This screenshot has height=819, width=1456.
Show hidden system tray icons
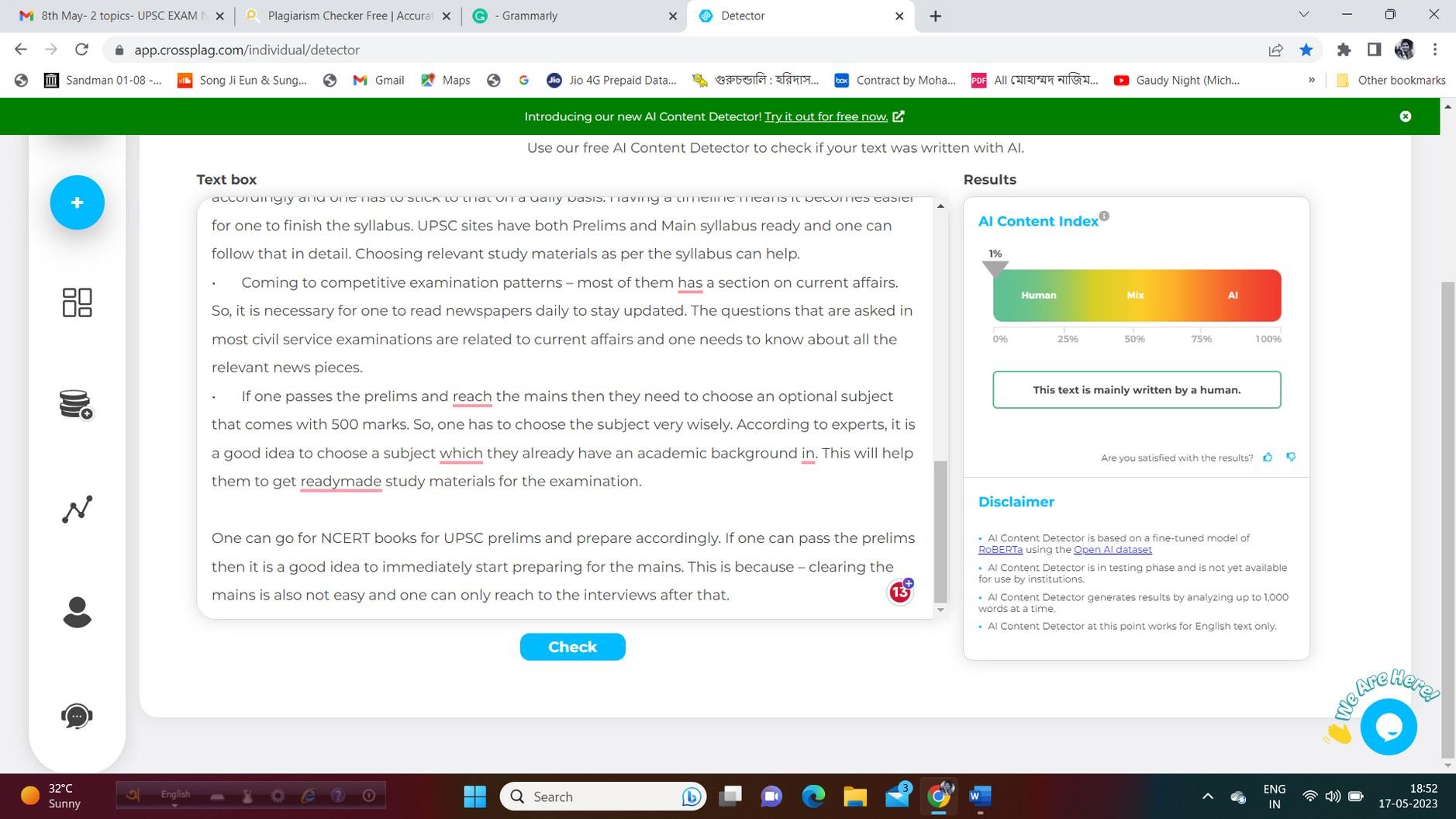coord(1207,797)
